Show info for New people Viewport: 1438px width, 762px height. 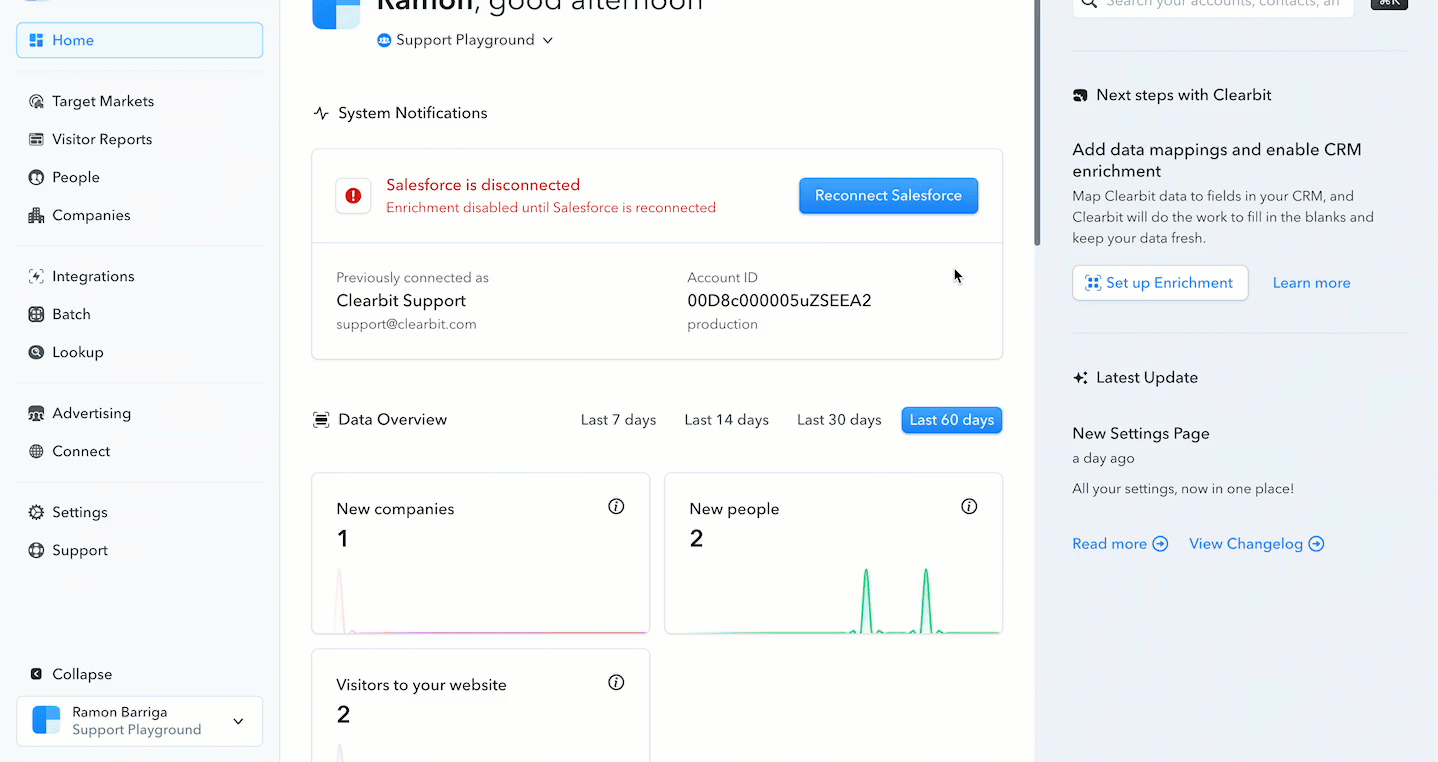click(969, 507)
